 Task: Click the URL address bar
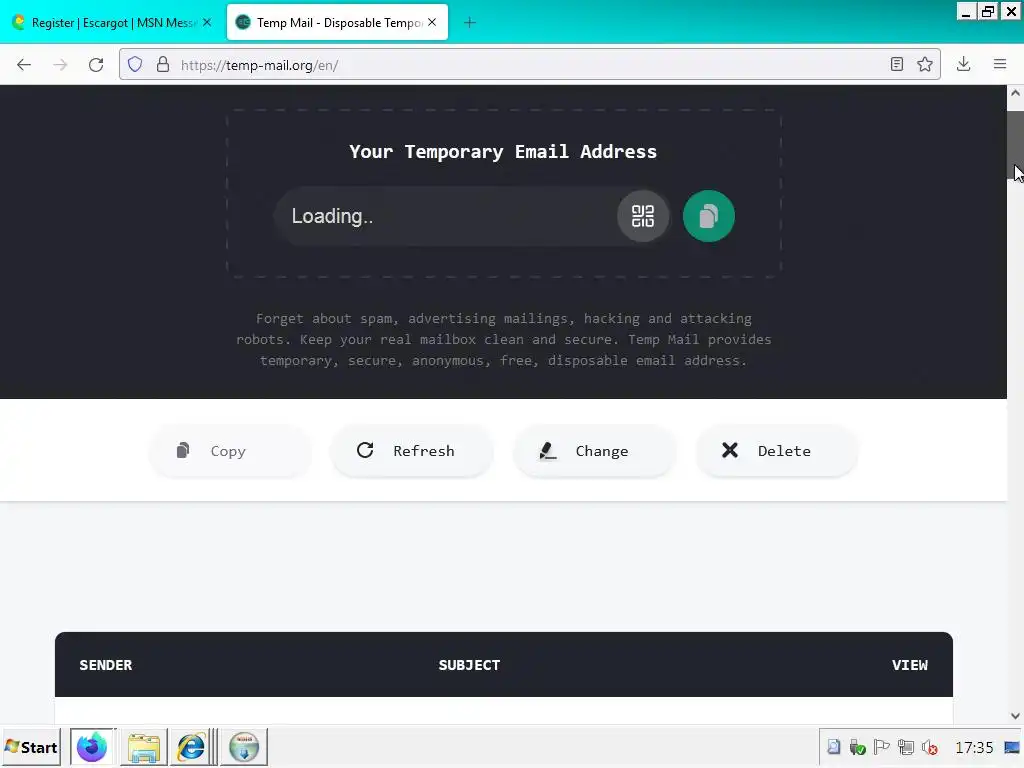[x=529, y=65]
